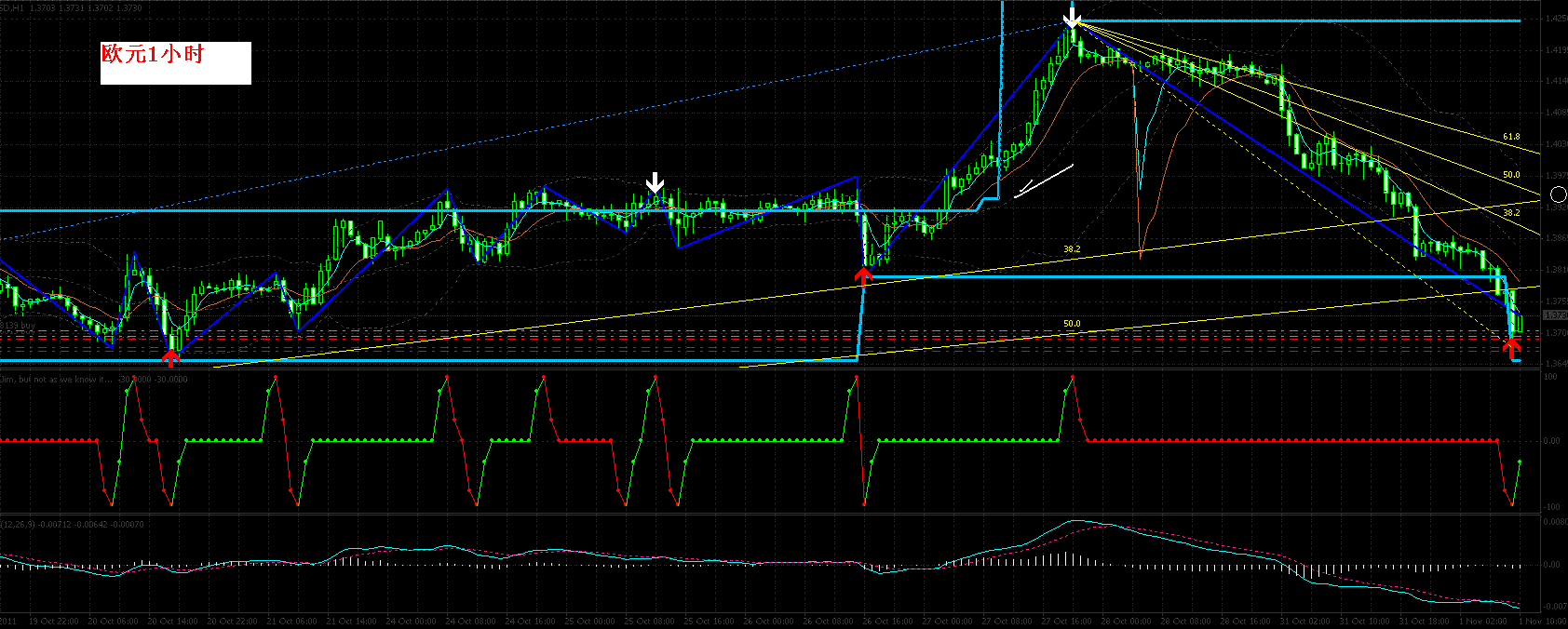Click the 24 Oct 16:00 time label
Viewport: 1568px width, 629px height.
click(x=530, y=621)
